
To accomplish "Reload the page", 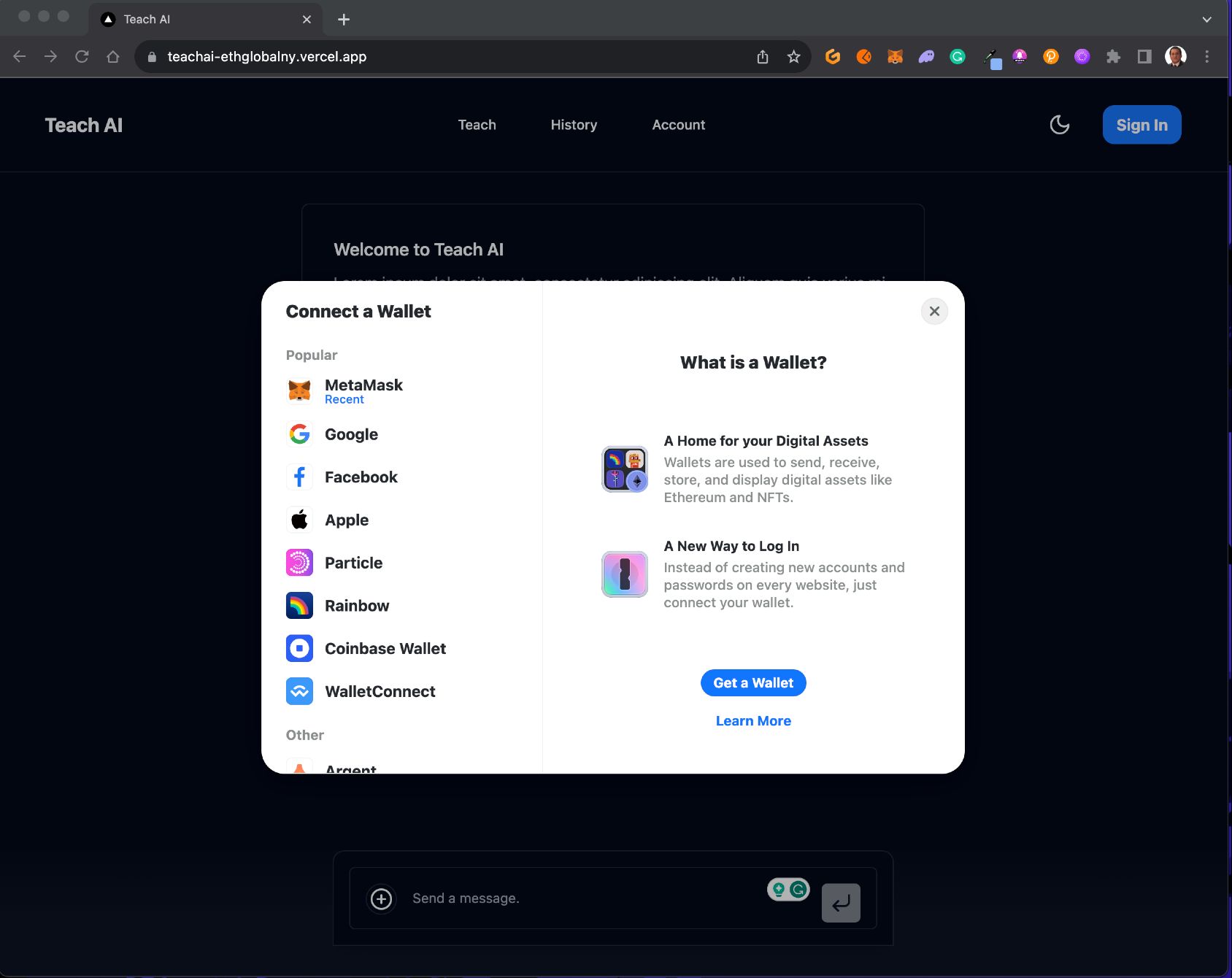I will tap(82, 57).
